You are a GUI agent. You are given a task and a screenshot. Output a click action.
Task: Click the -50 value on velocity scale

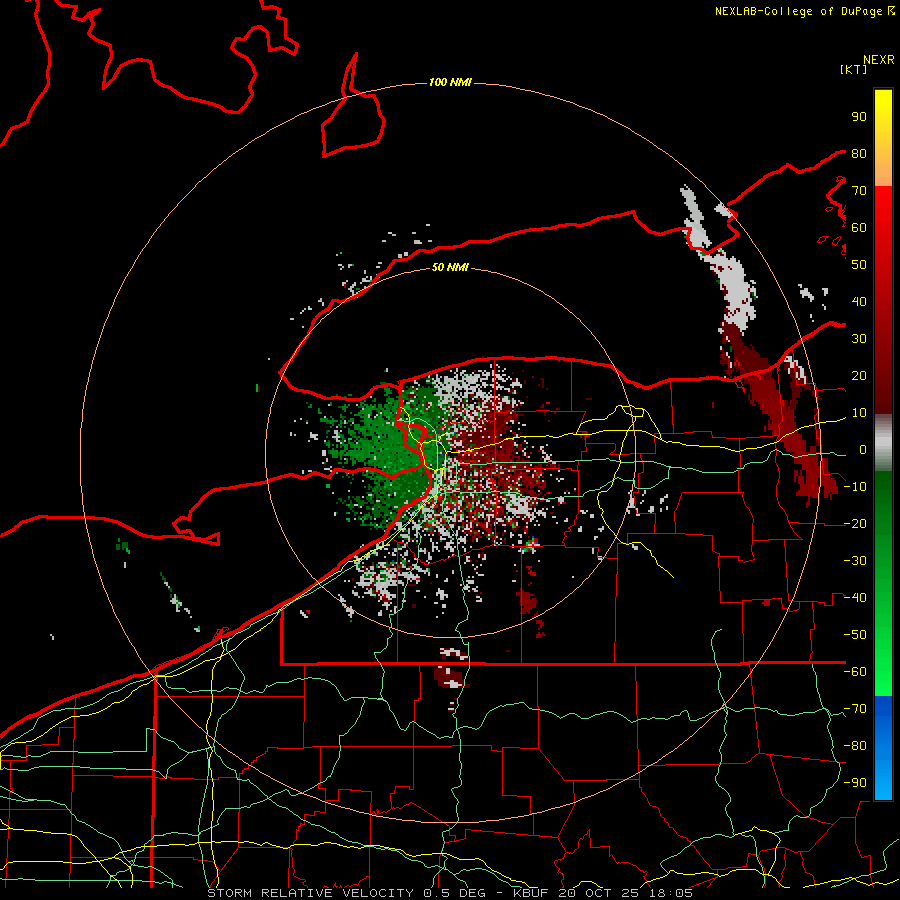[x=855, y=635]
